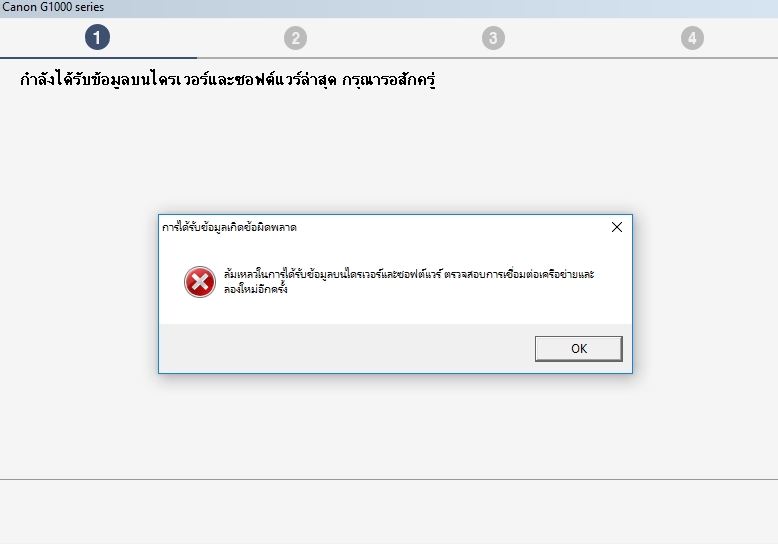
Task: Click the empty title bar area of the dialog
Action: (452, 227)
